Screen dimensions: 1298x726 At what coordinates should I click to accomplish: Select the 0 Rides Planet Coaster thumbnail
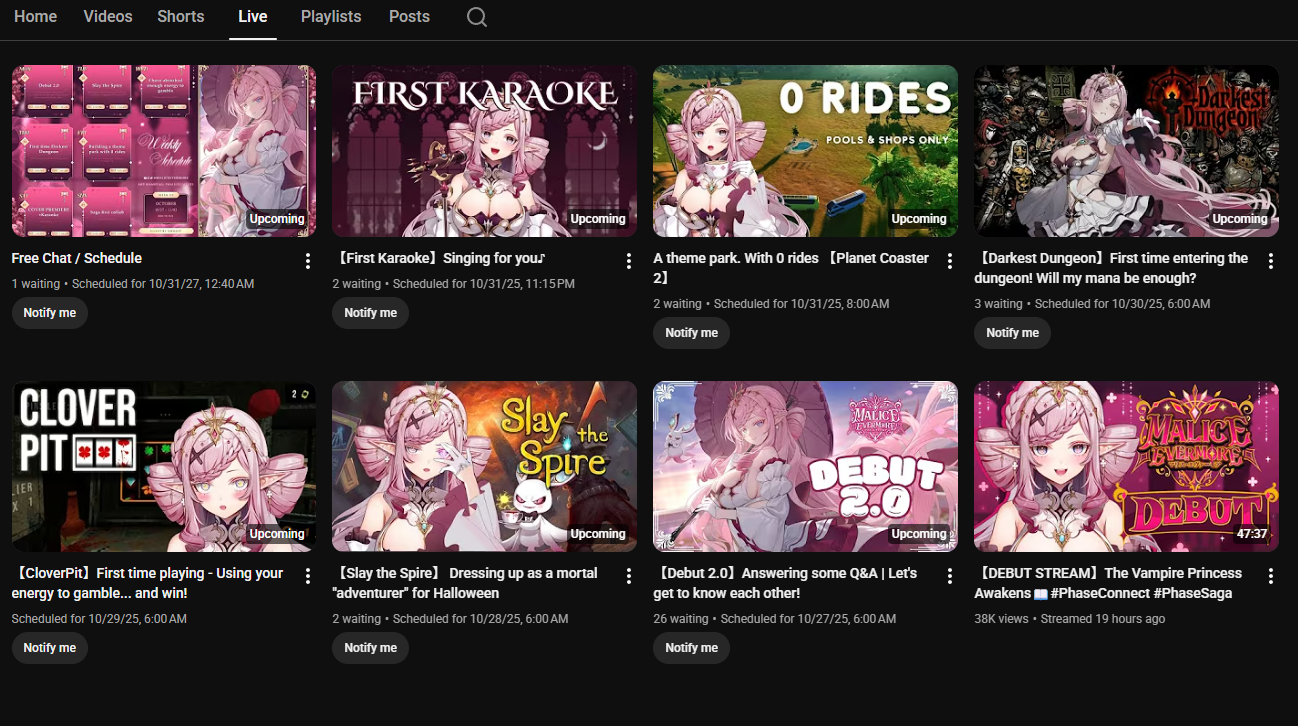[x=805, y=151]
